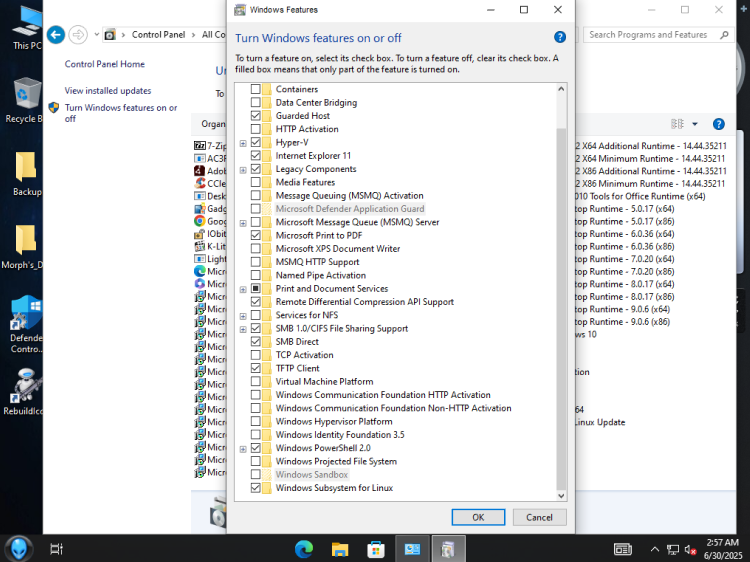This screenshot has height=562, width=750.
Task: Expand Microsoft Message Queue (MSMQ) Server
Action: (243, 223)
